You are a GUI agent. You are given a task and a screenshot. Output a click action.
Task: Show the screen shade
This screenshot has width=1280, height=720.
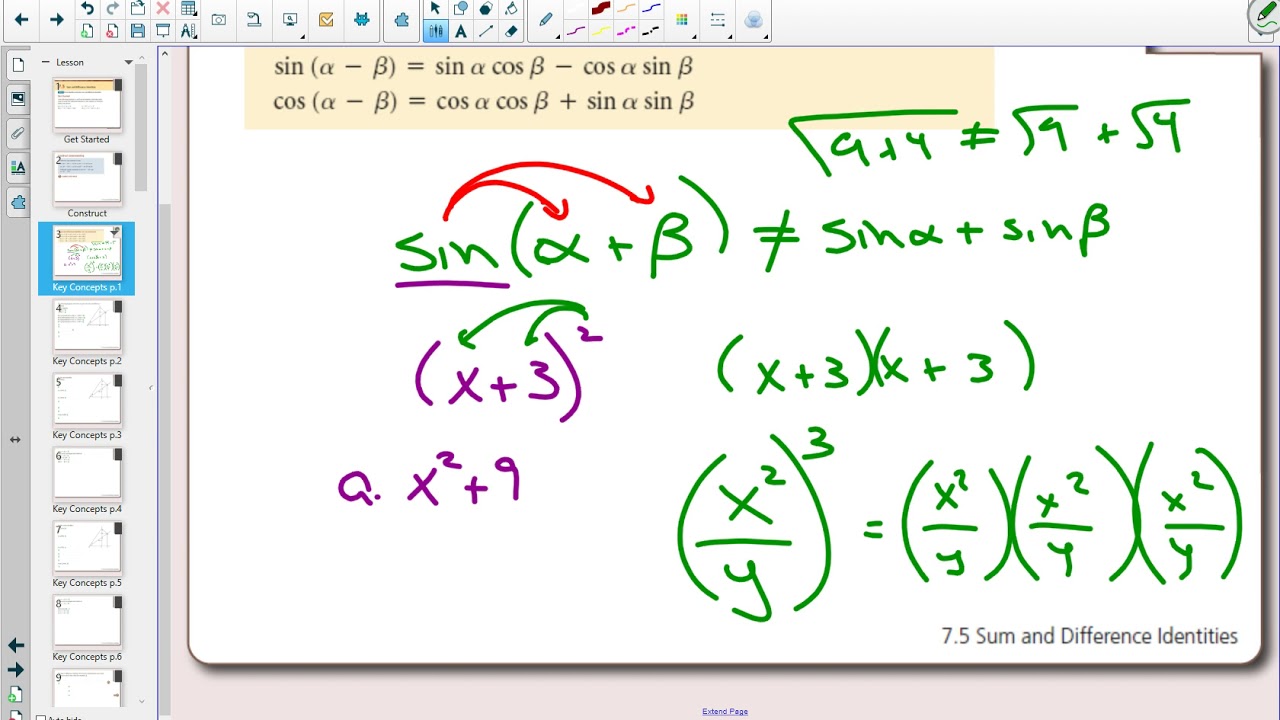click(162, 31)
